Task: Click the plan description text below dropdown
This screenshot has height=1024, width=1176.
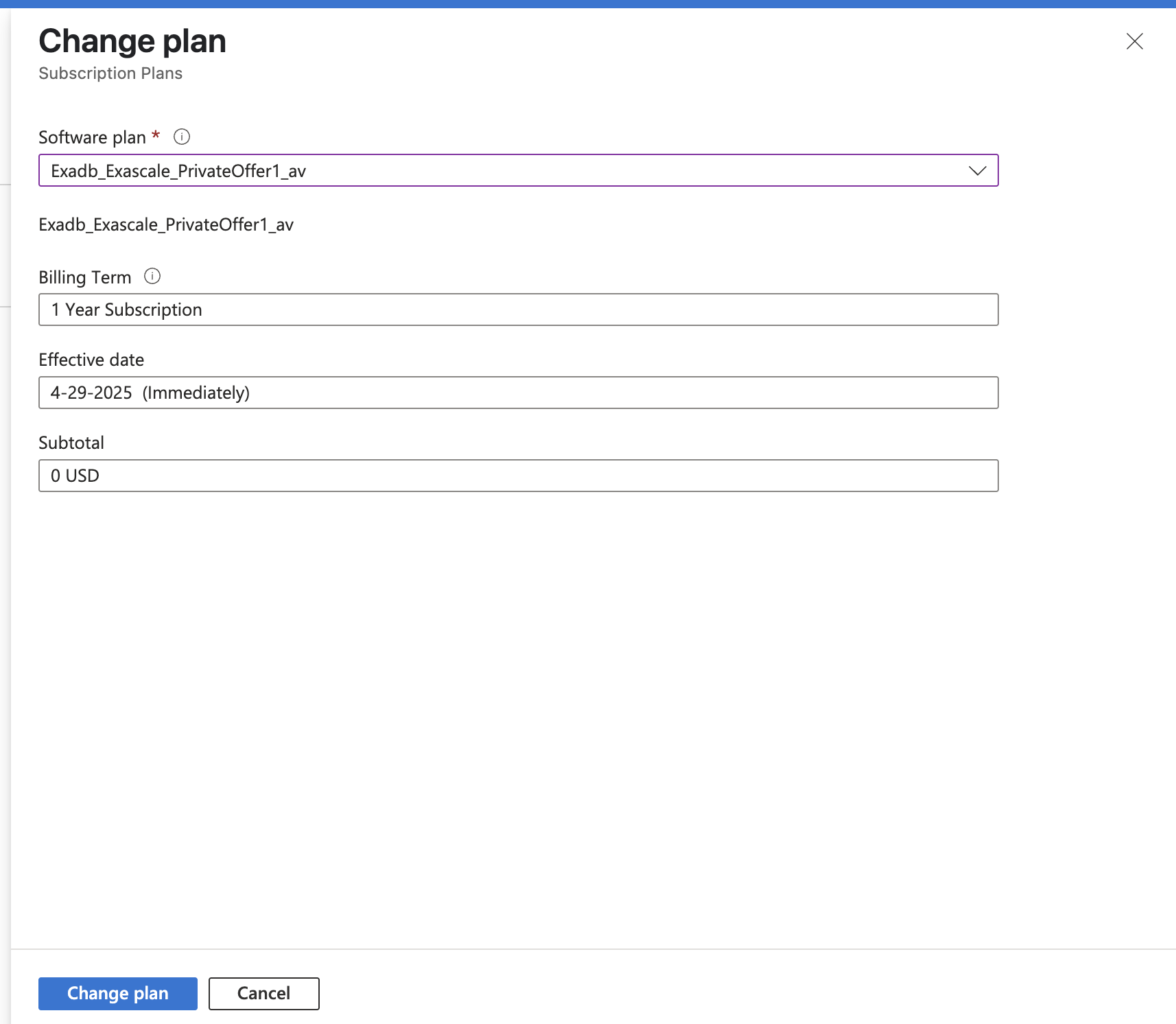Action: click(x=166, y=225)
